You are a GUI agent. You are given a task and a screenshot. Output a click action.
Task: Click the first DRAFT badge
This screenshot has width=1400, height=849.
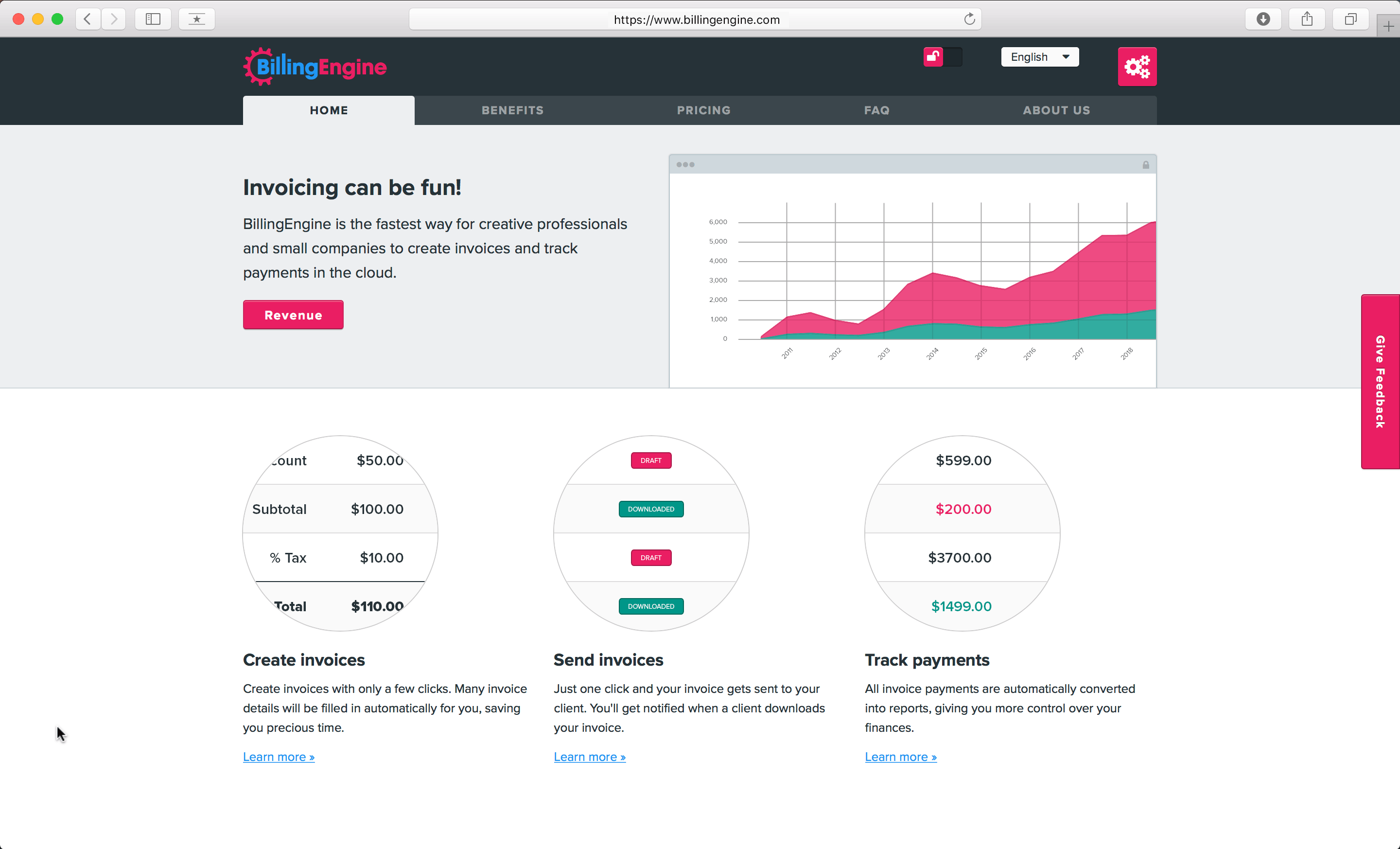tap(651, 460)
